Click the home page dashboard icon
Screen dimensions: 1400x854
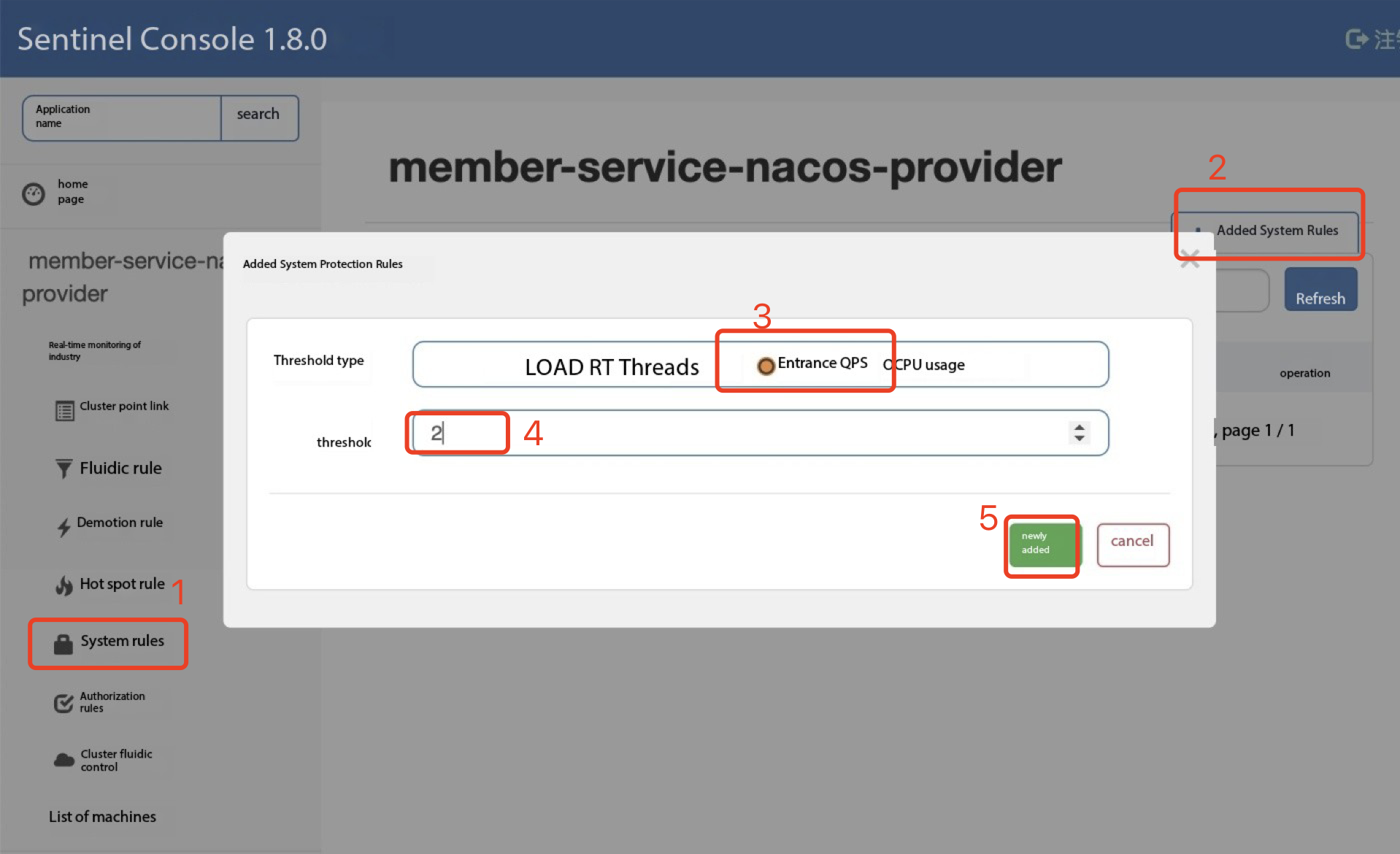coord(34,193)
